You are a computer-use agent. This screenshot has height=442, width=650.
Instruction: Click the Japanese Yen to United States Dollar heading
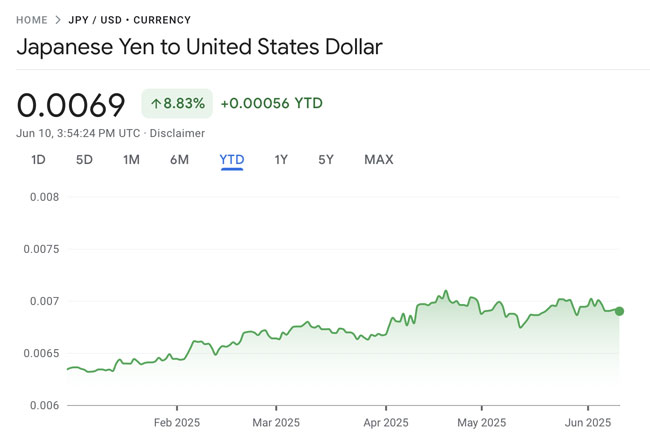199,47
